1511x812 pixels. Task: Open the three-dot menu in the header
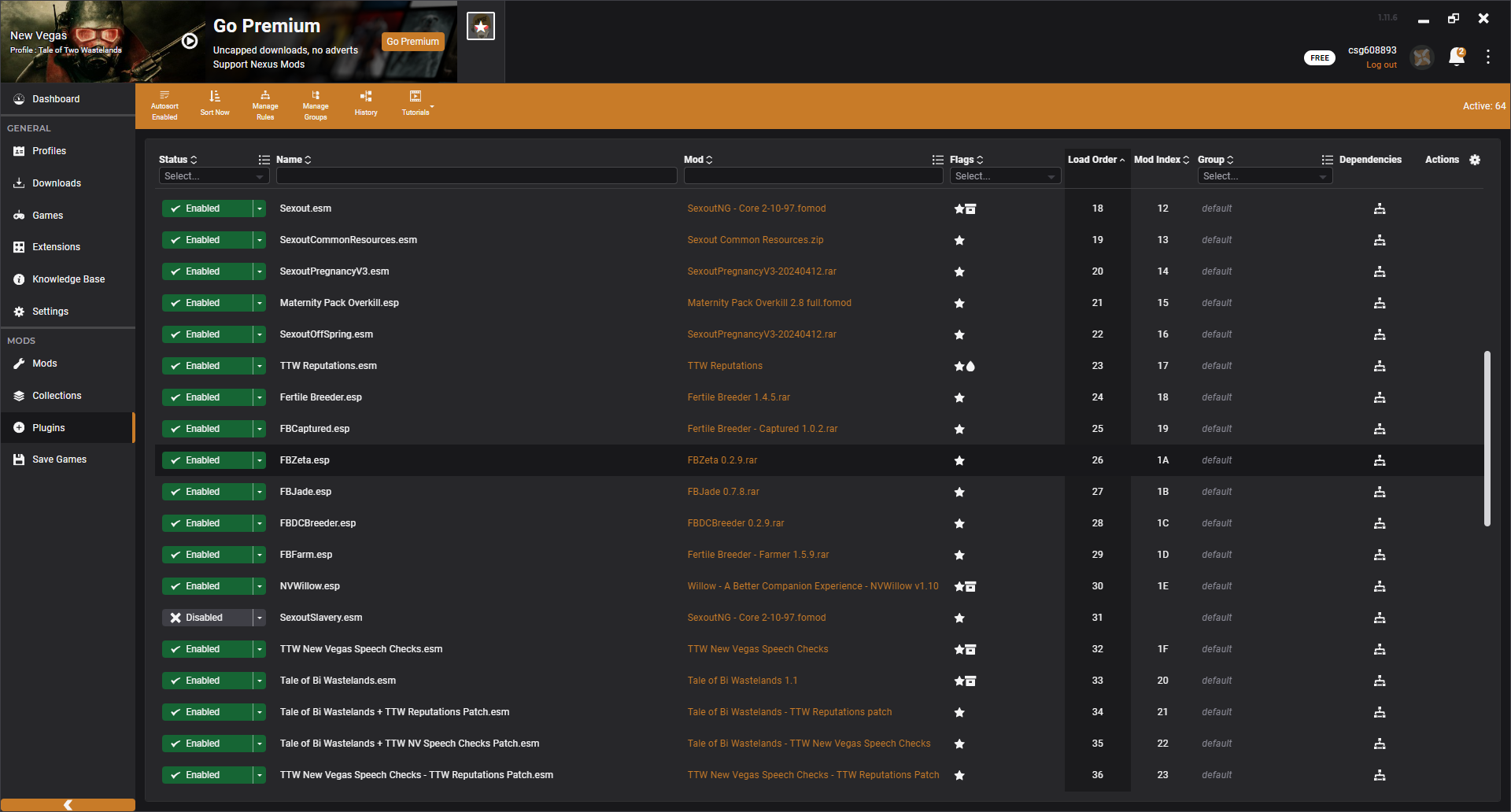1488,57
